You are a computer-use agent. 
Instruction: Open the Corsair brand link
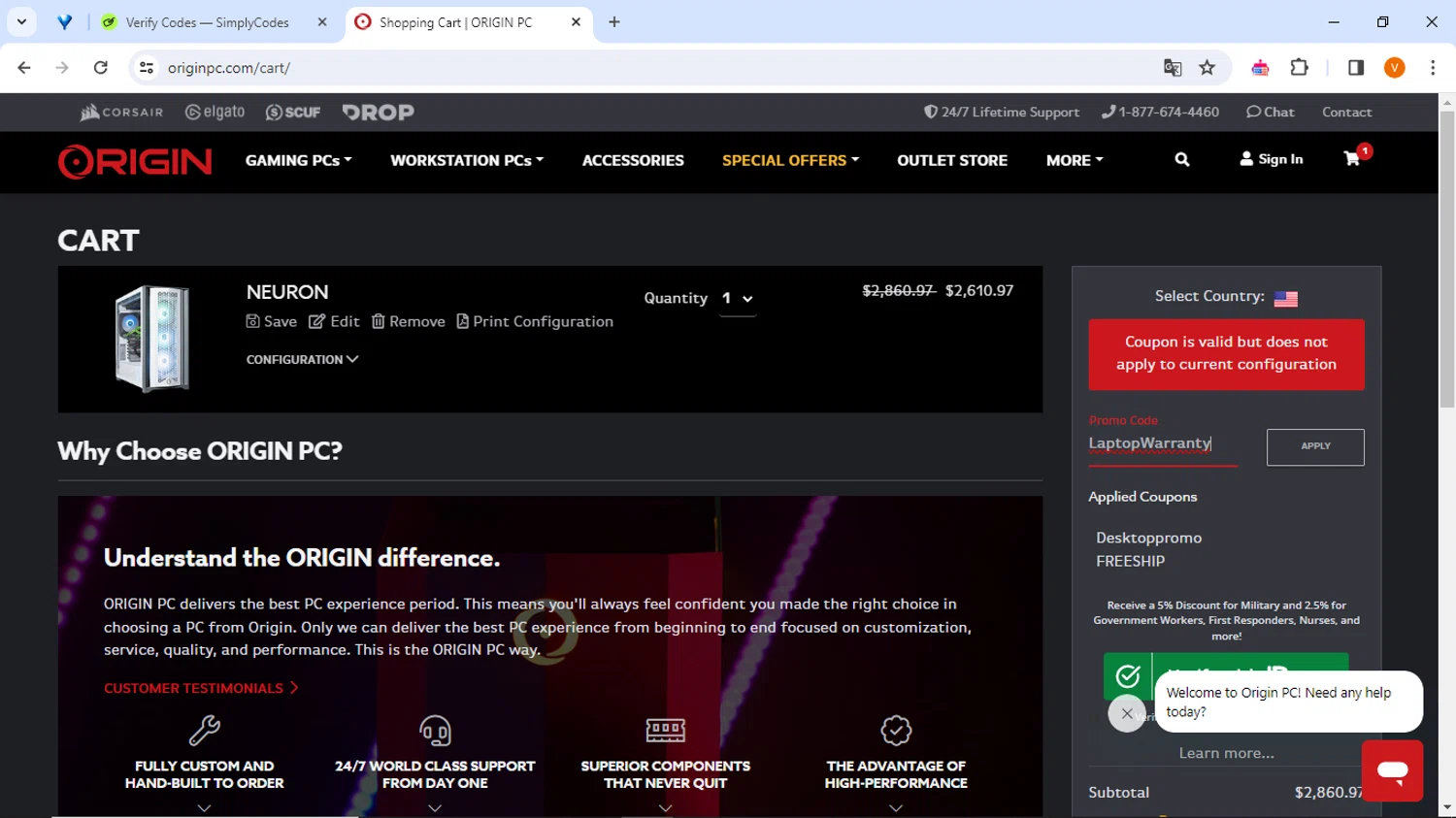(121, 112)
